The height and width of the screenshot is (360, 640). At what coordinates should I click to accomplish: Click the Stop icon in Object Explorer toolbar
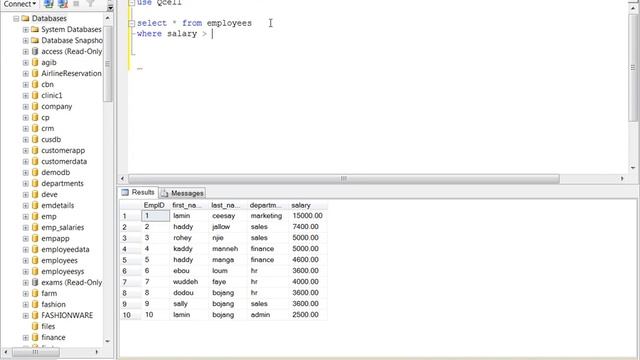(x=76, y=4)
